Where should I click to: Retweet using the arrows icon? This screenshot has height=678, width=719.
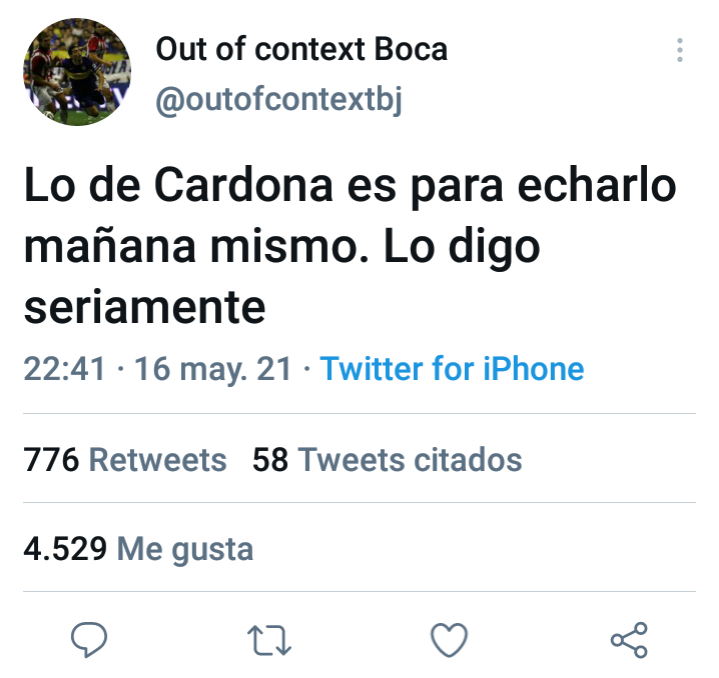tap(269, 640)
